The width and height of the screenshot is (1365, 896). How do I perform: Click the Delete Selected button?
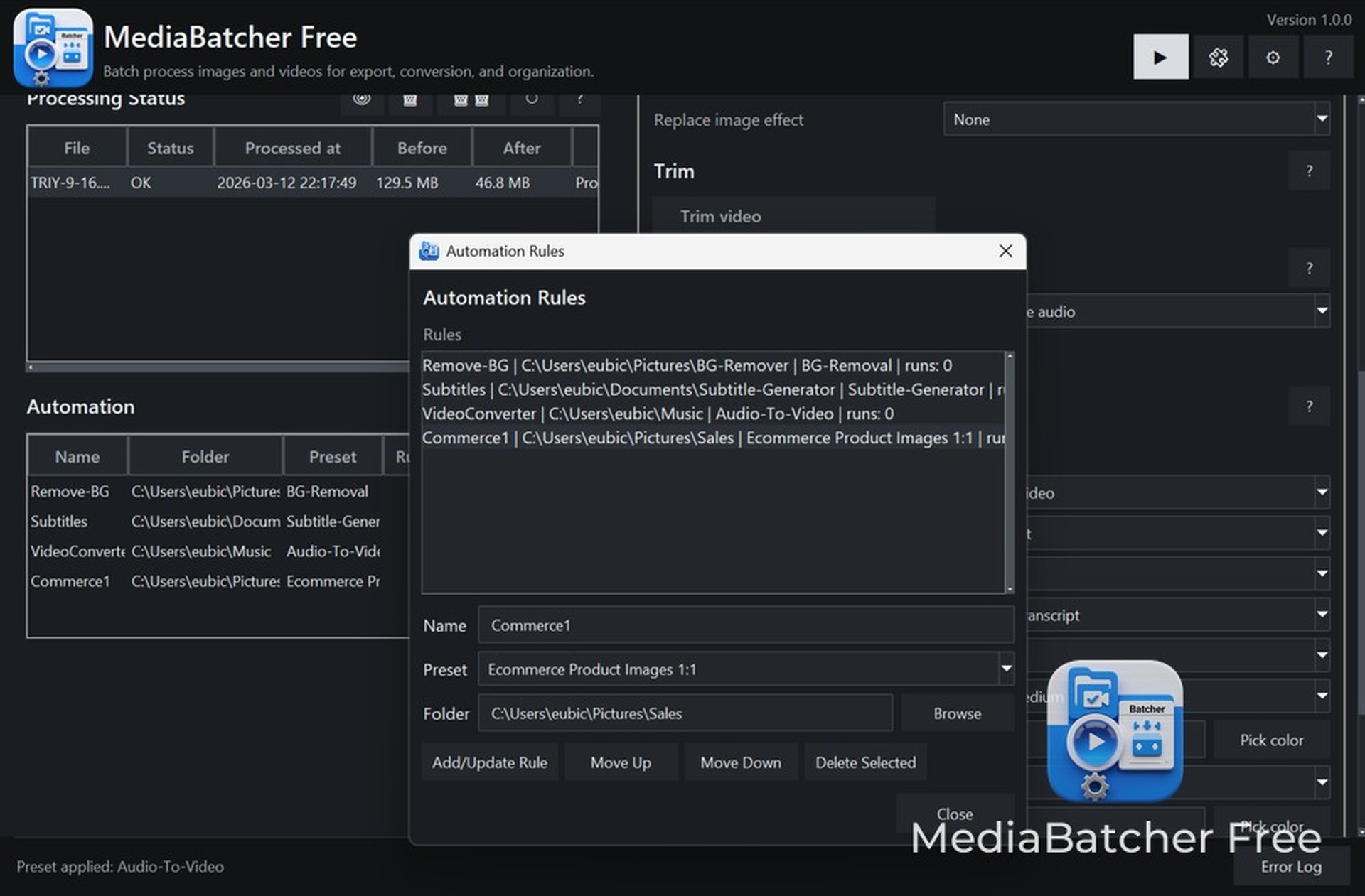(865, 762)
